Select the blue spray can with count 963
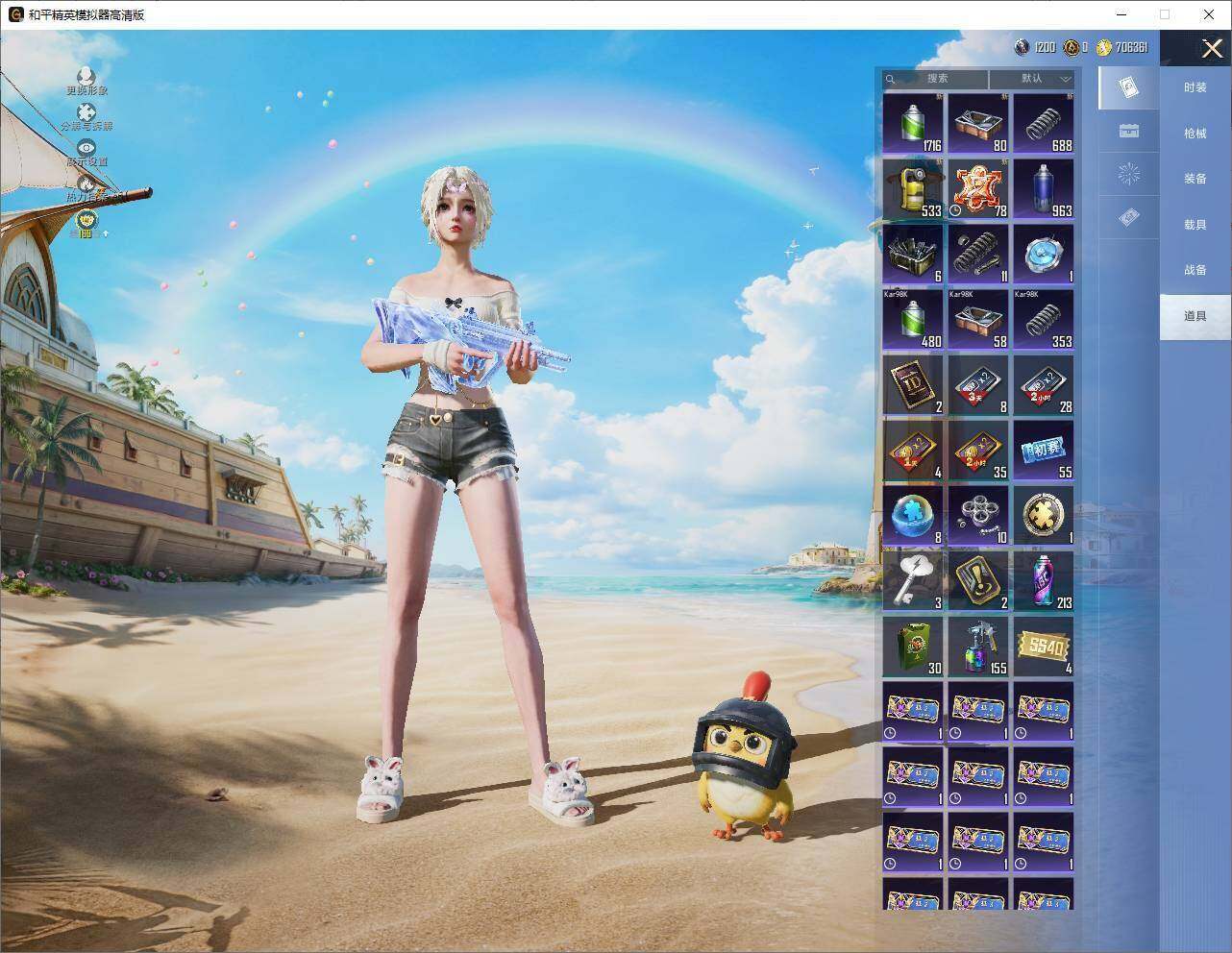The width and height of the screenshot is (1232, 953). point(1044,188)
